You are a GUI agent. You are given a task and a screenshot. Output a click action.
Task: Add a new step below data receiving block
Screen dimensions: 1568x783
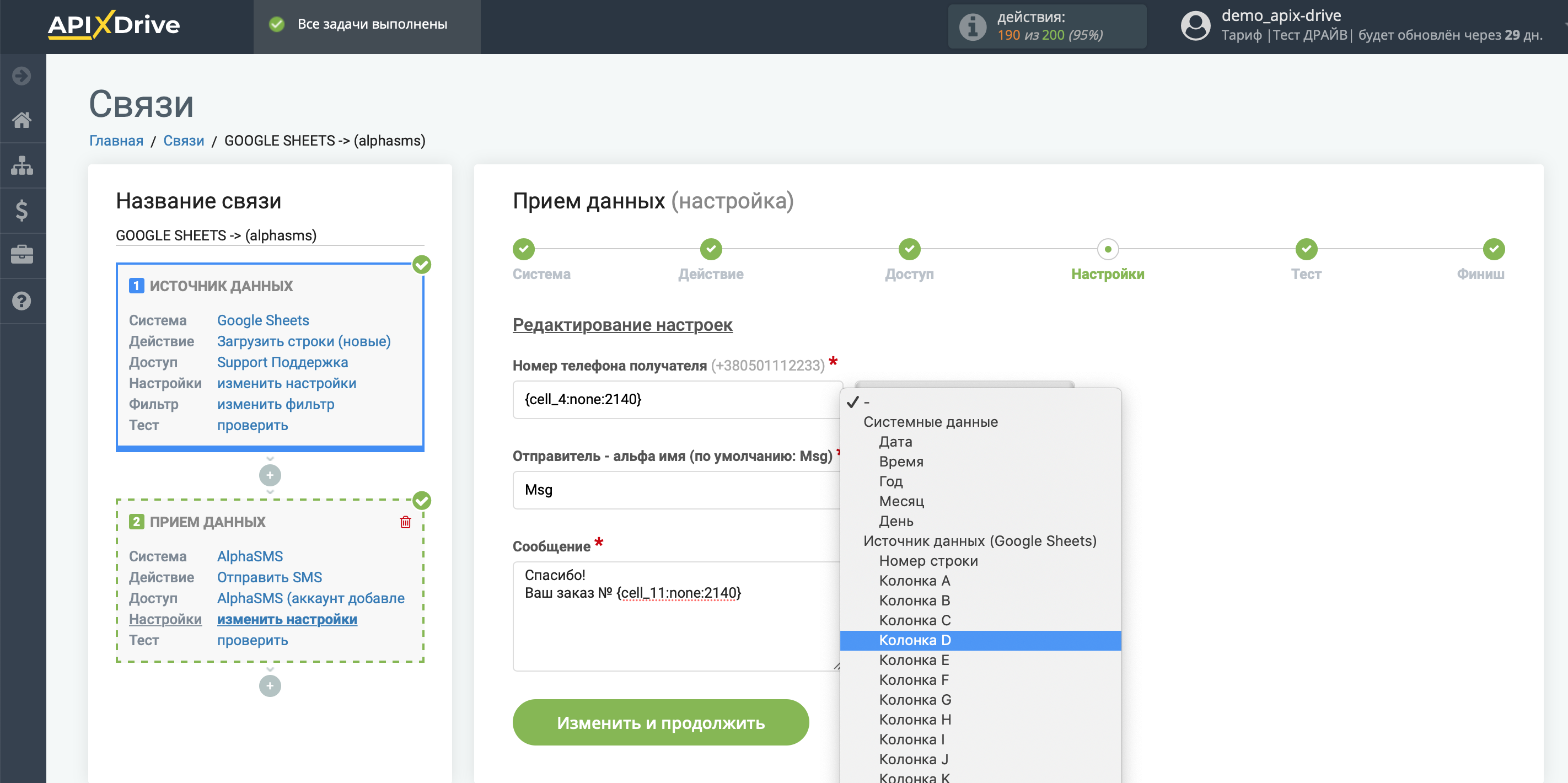[270, 685]
